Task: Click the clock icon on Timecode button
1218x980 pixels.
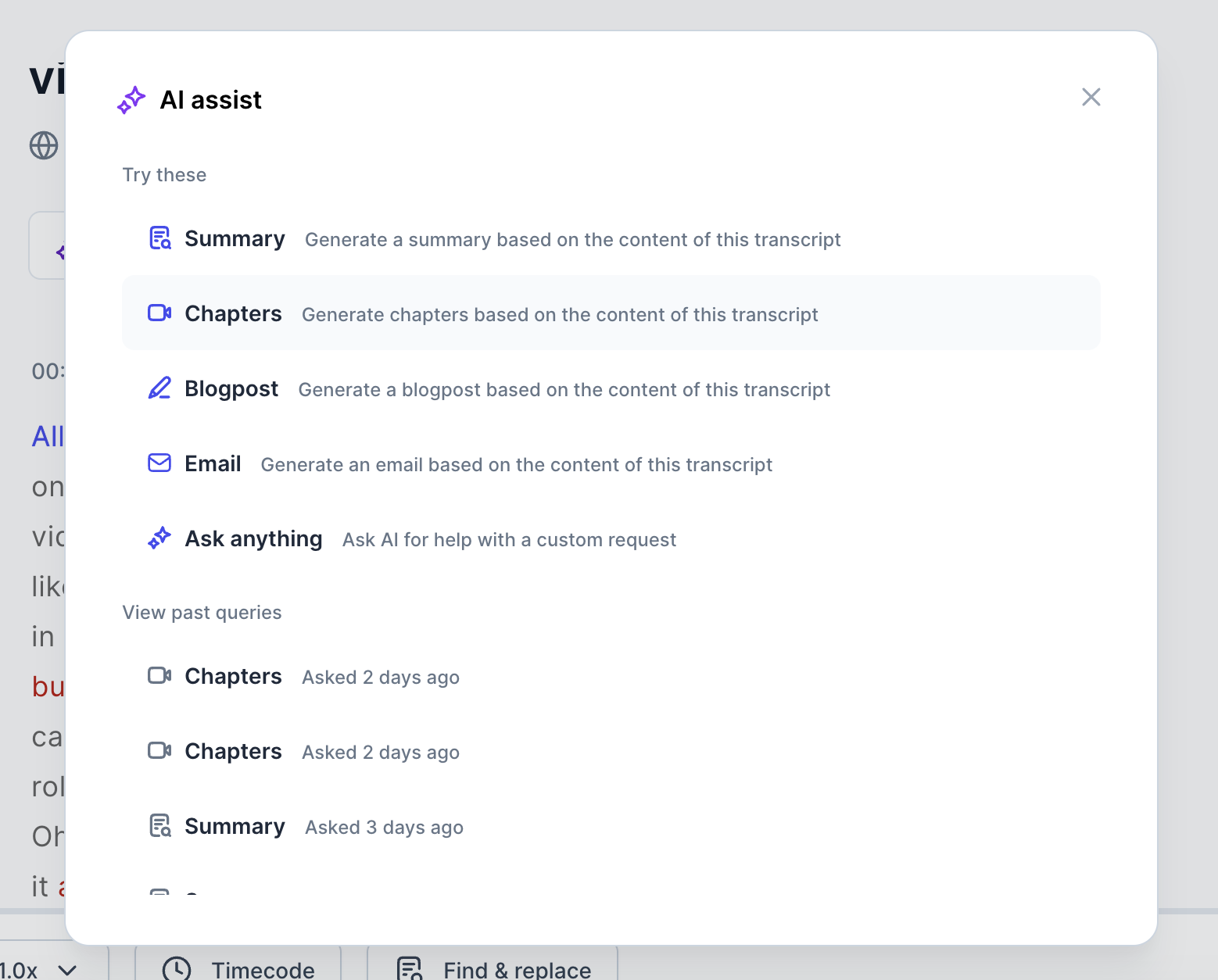Action: click(x=177, y=969)
